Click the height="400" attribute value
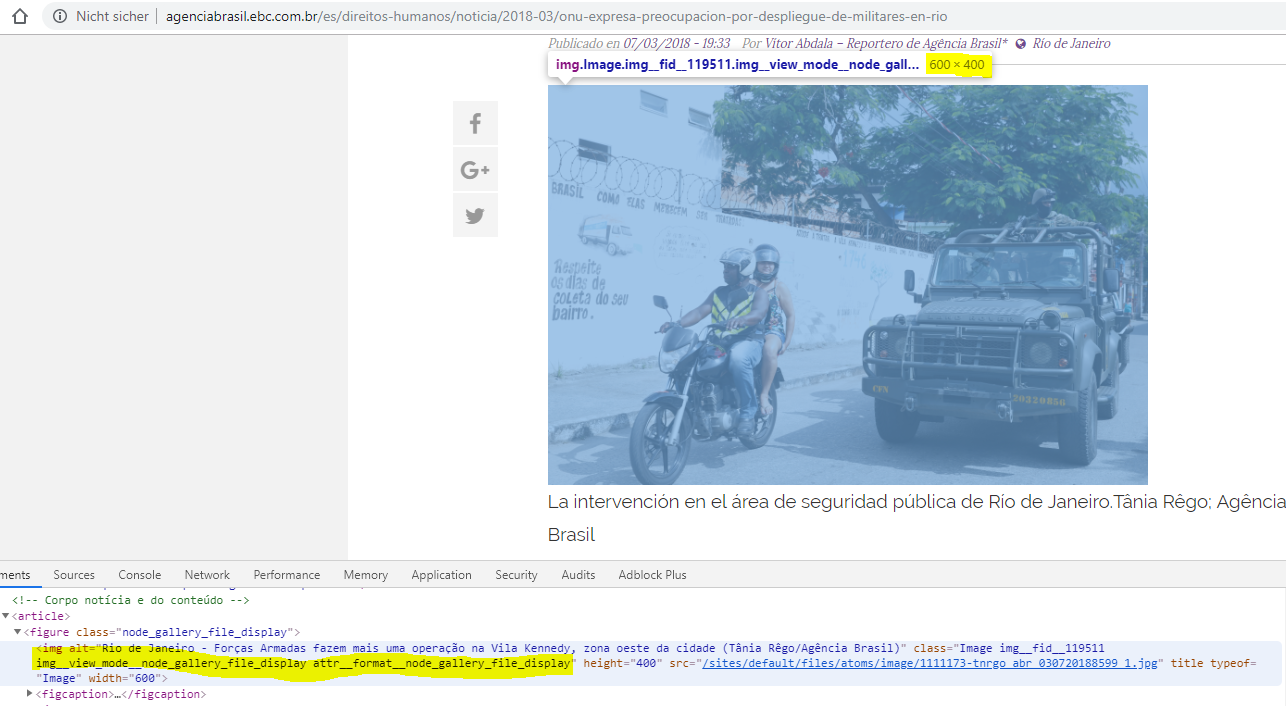The width and height of the screenshot is (1286, 706). tap(621, 663)
